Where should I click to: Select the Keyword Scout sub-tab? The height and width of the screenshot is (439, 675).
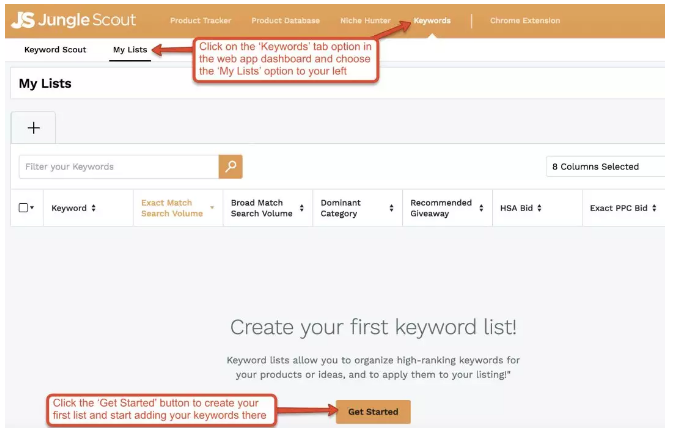coord(55,49)
